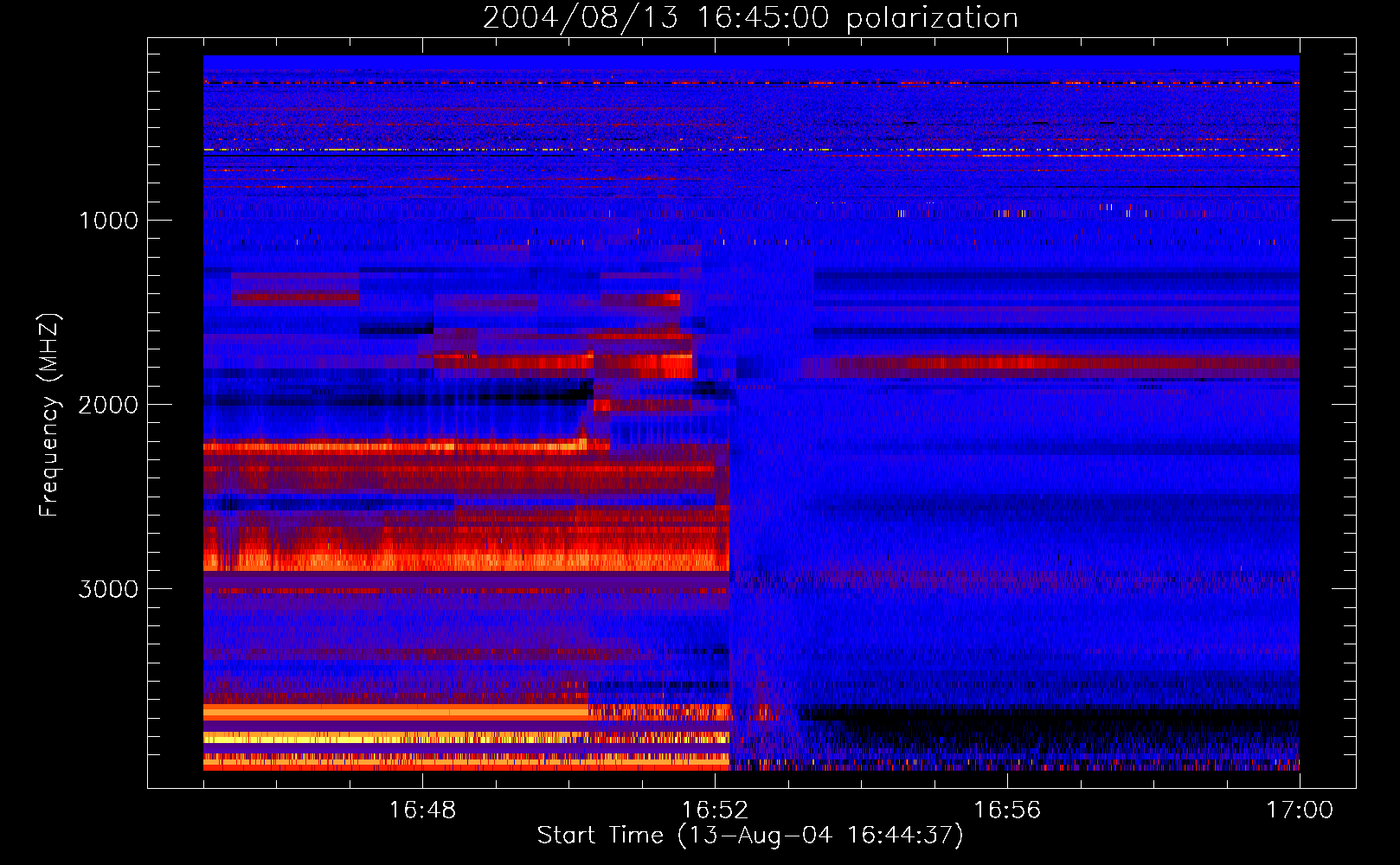
Task: Click the '16:52' time tick label
Action: [x=715, y=811]
